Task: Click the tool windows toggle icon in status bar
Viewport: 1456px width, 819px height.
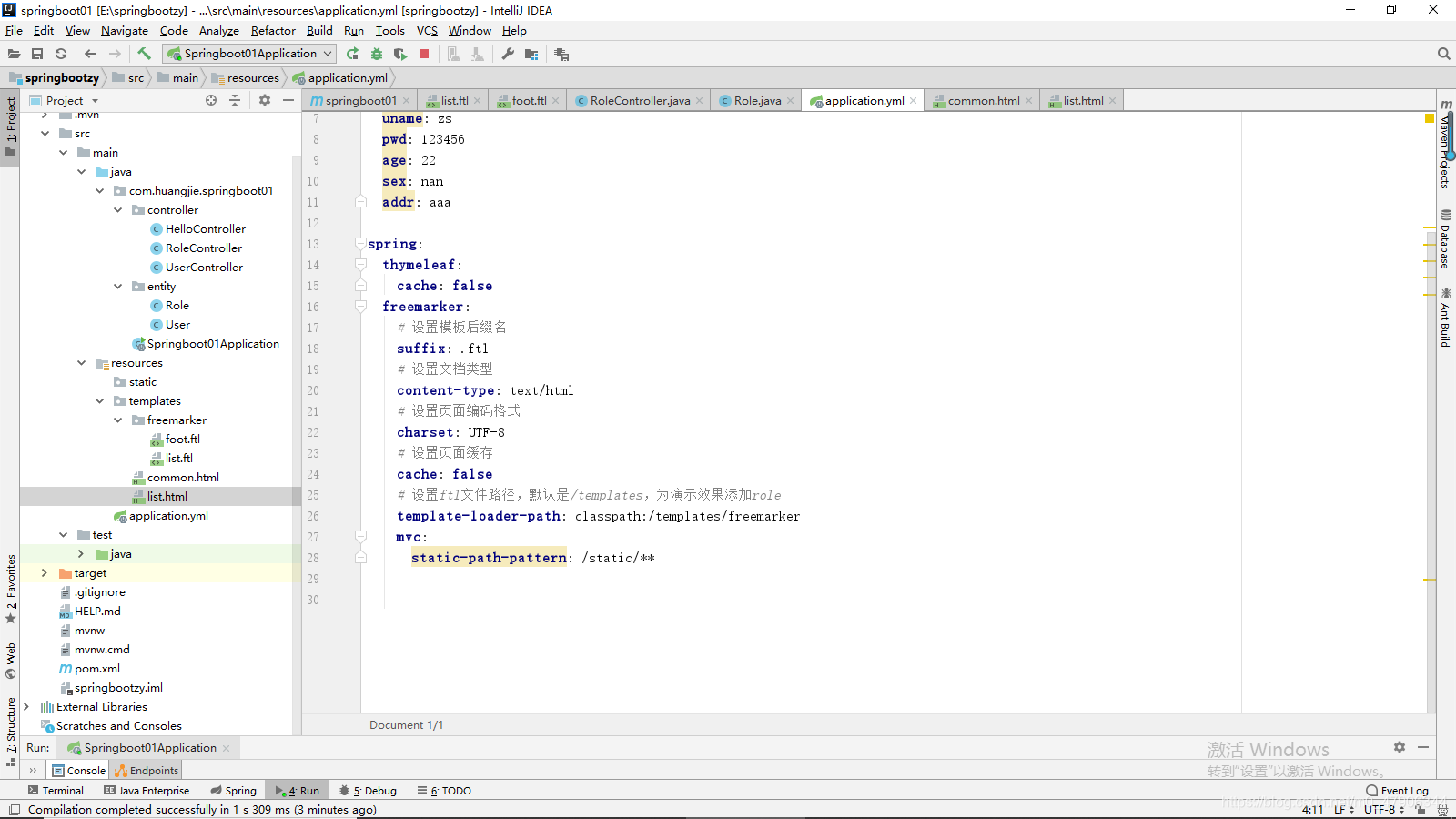Action: tap(15, 810)
